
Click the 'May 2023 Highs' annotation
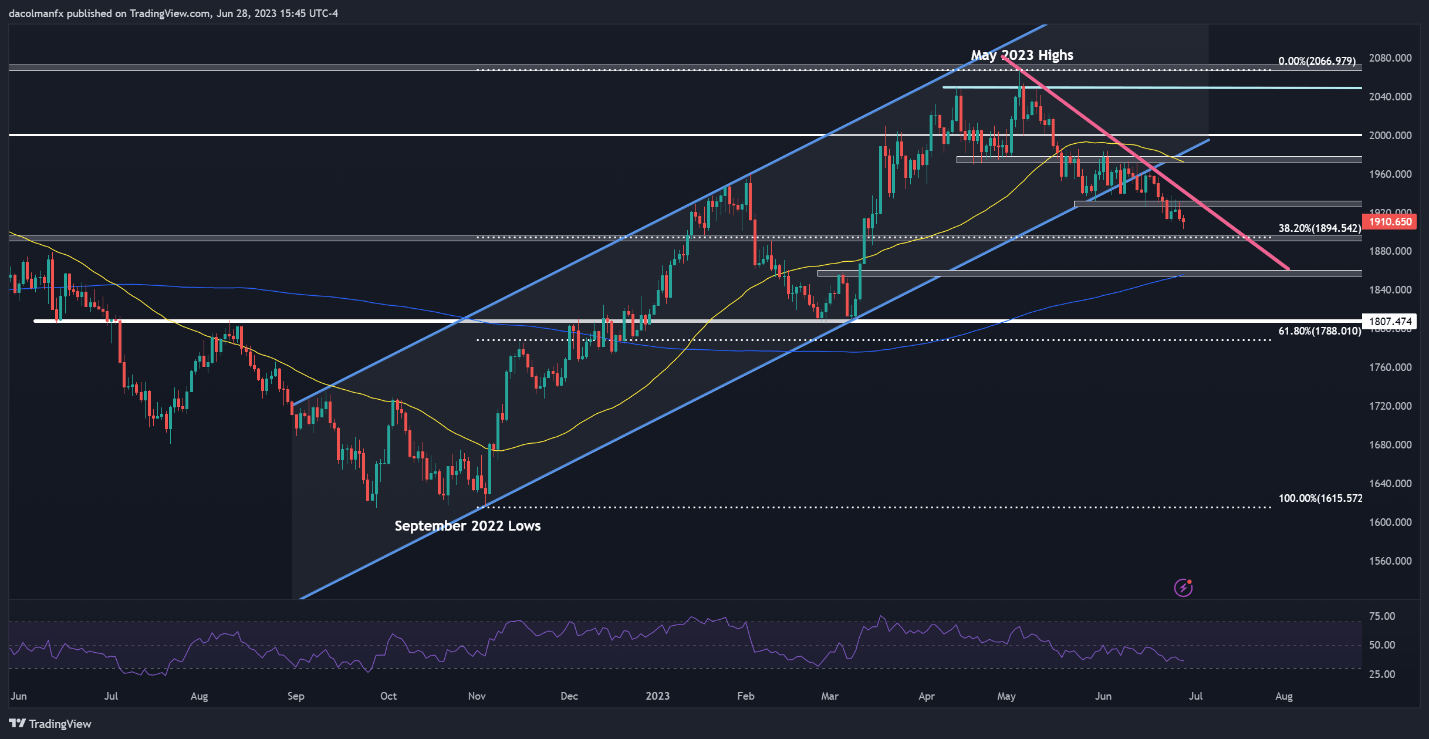(x=1023, y=55)
